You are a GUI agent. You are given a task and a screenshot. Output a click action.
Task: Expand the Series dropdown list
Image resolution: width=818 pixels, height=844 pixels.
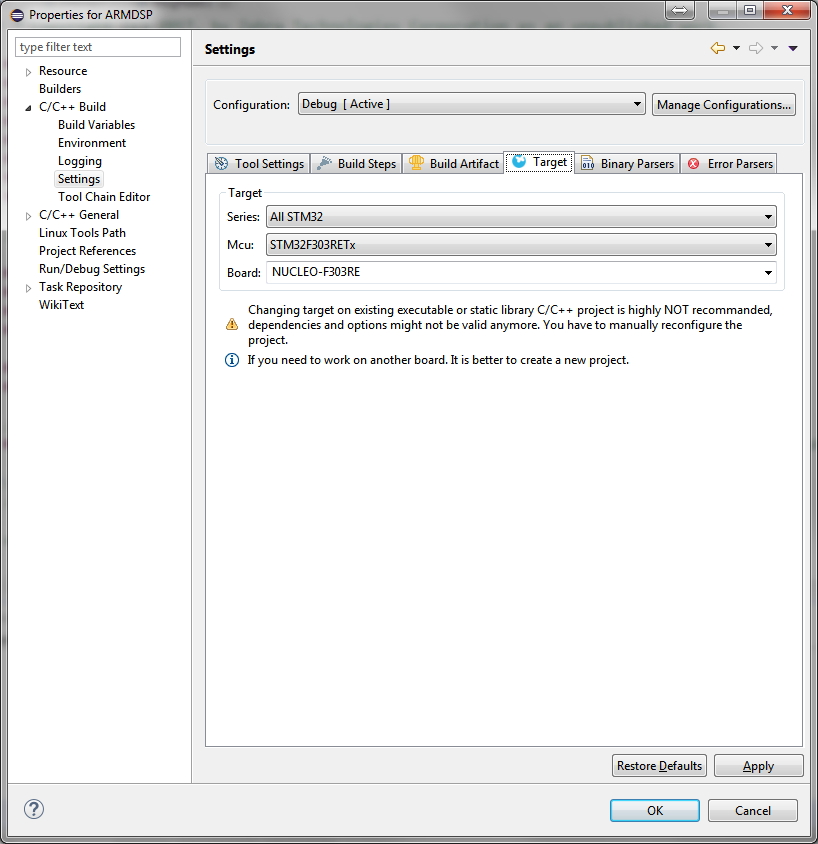point(521,217)
